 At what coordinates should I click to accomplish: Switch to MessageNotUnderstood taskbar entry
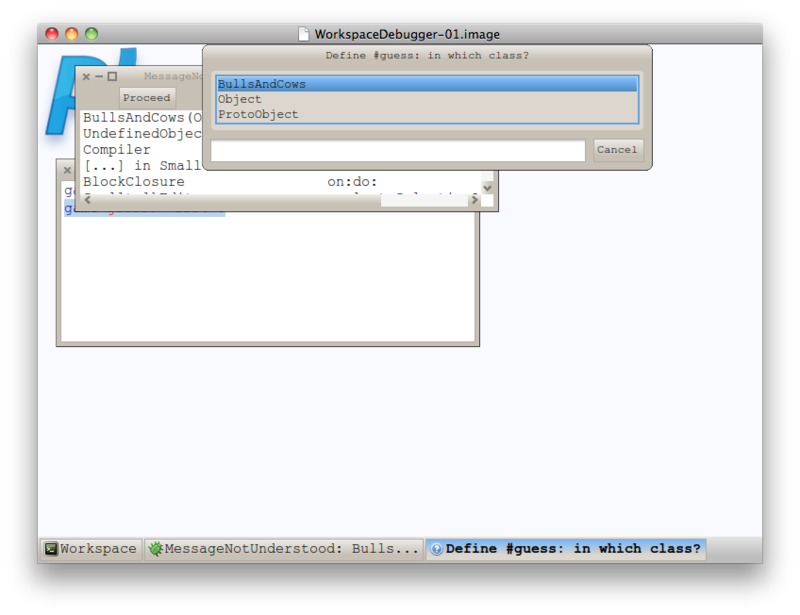(x=284, y=549)
